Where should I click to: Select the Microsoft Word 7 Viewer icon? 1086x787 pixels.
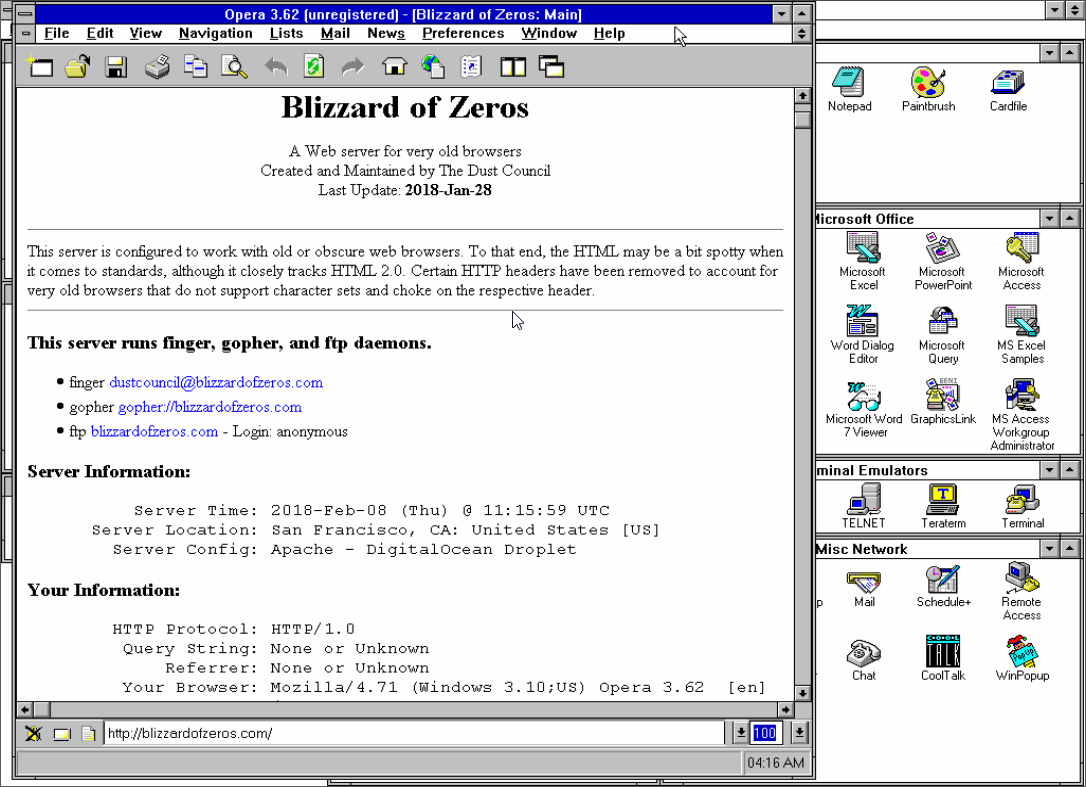coord(864,409)
